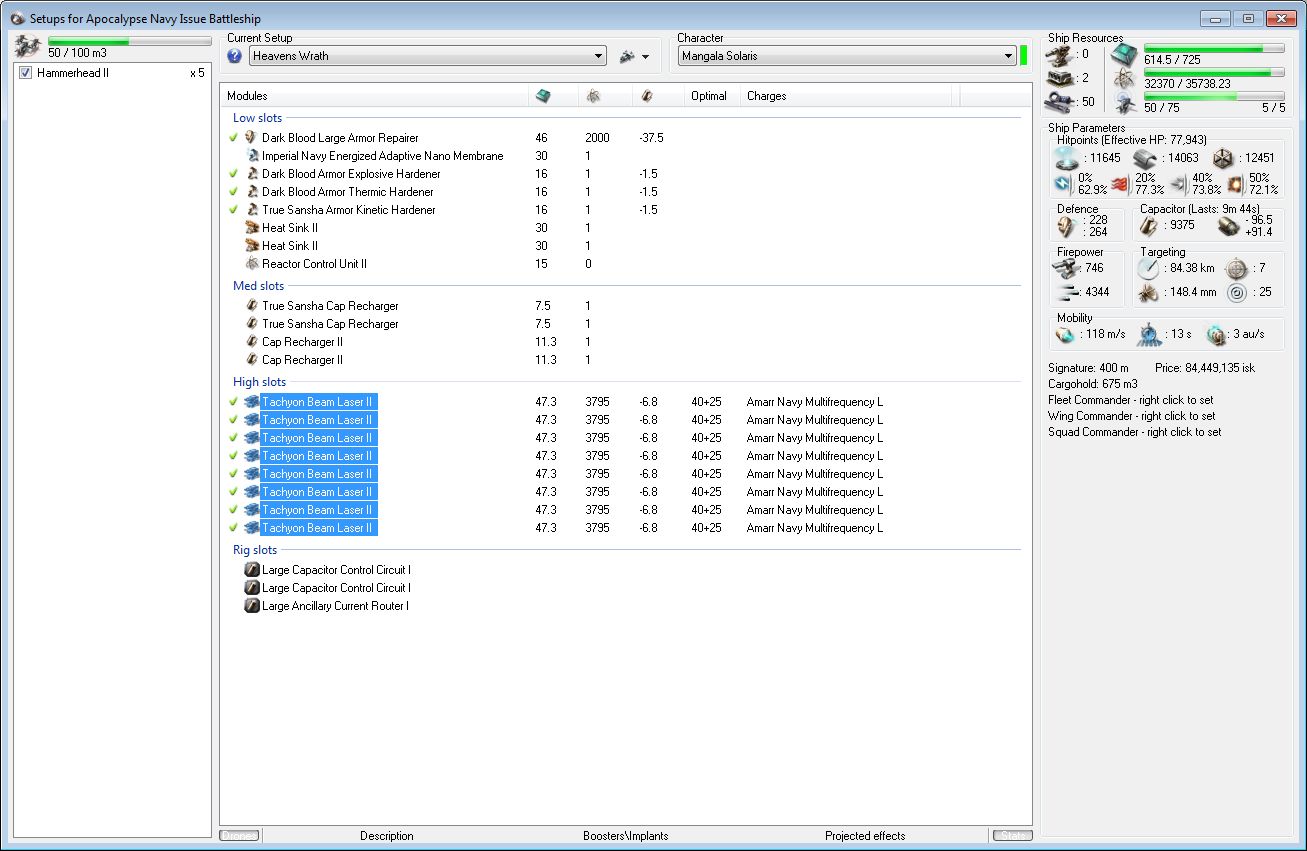Click the drone bay icon above Hammerhead II
This screenshot has height=851, width=1307.
pos(29,46)
